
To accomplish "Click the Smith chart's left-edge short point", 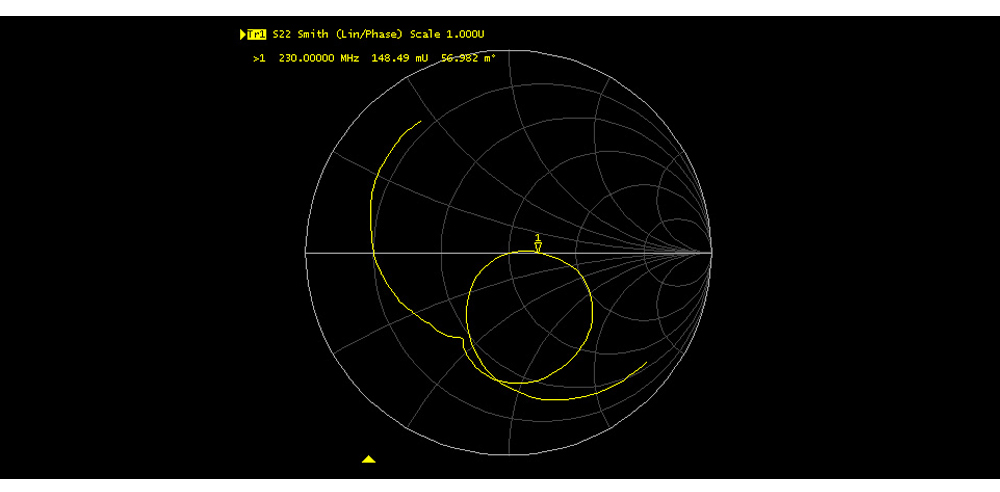I will pyautogui.click(x=306, y=253).
